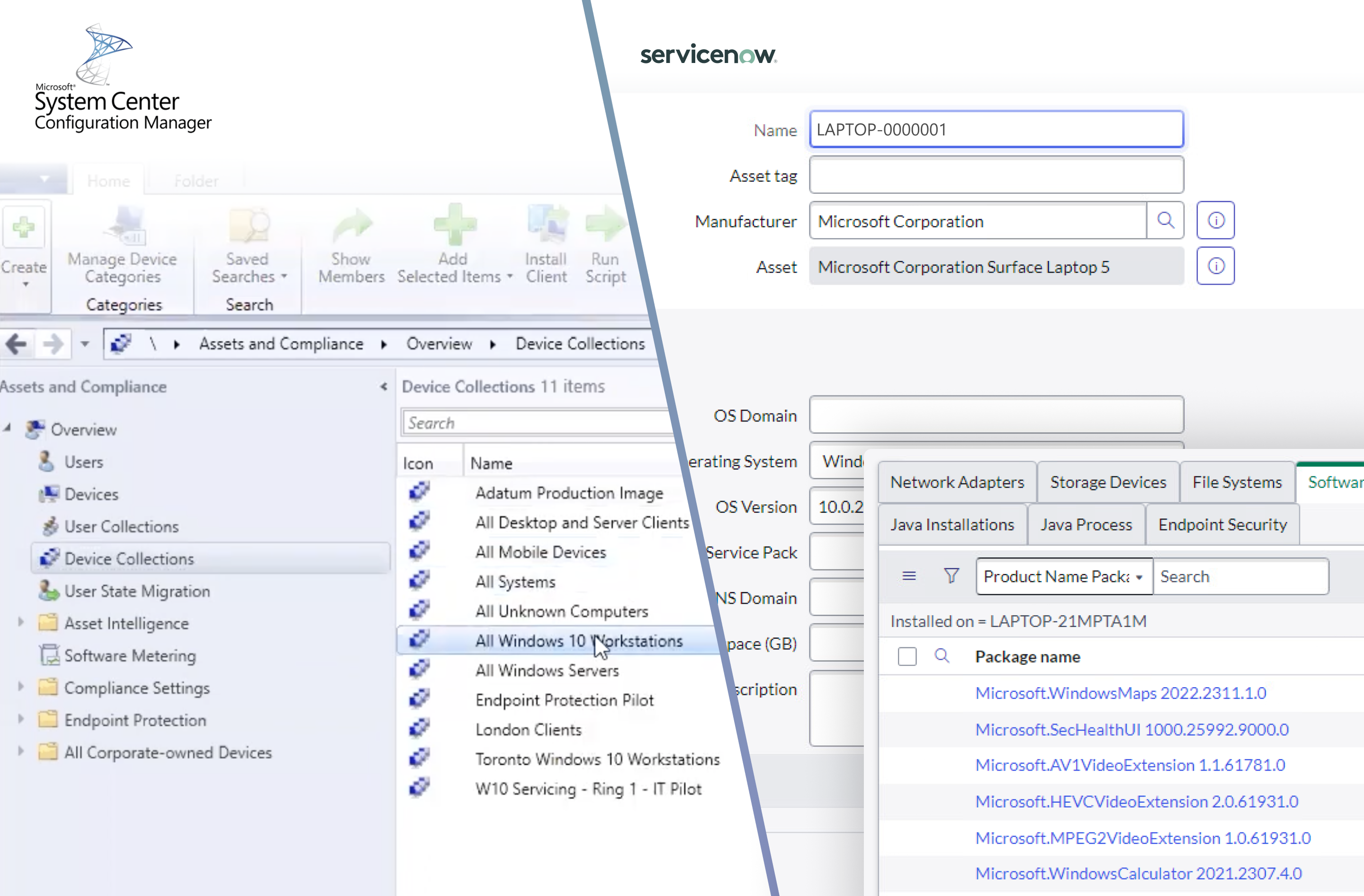Switch to Endpoint Security tab
1364x896 pixels.
[1222, 525]
